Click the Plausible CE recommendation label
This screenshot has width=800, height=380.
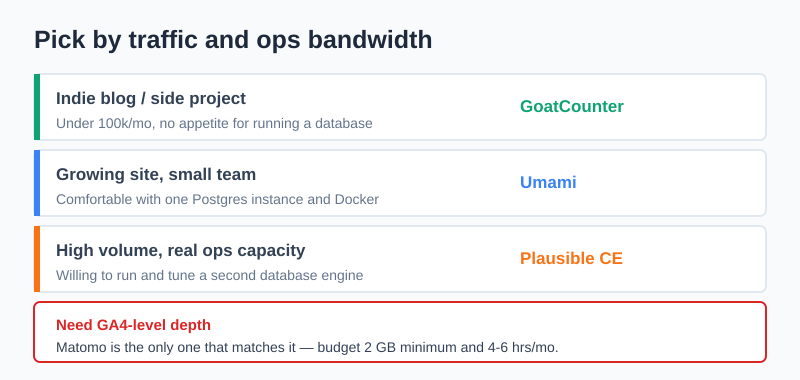pyautogui.click(x=571, y=259)
